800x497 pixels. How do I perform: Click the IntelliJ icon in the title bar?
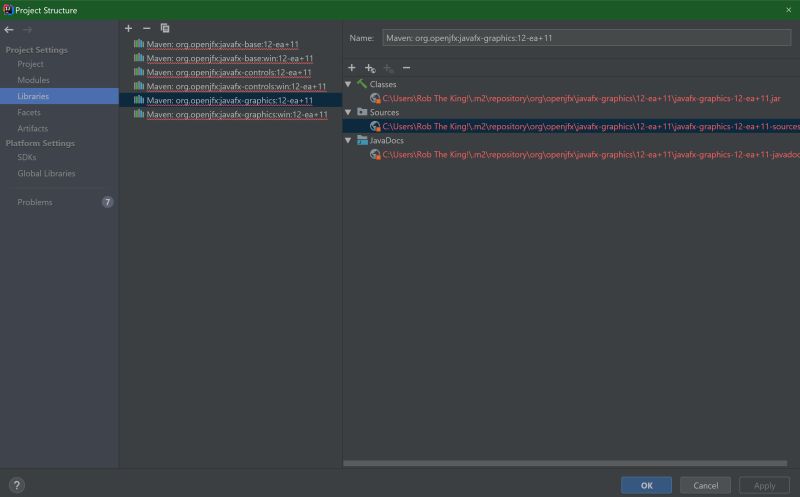coord(8,10)
